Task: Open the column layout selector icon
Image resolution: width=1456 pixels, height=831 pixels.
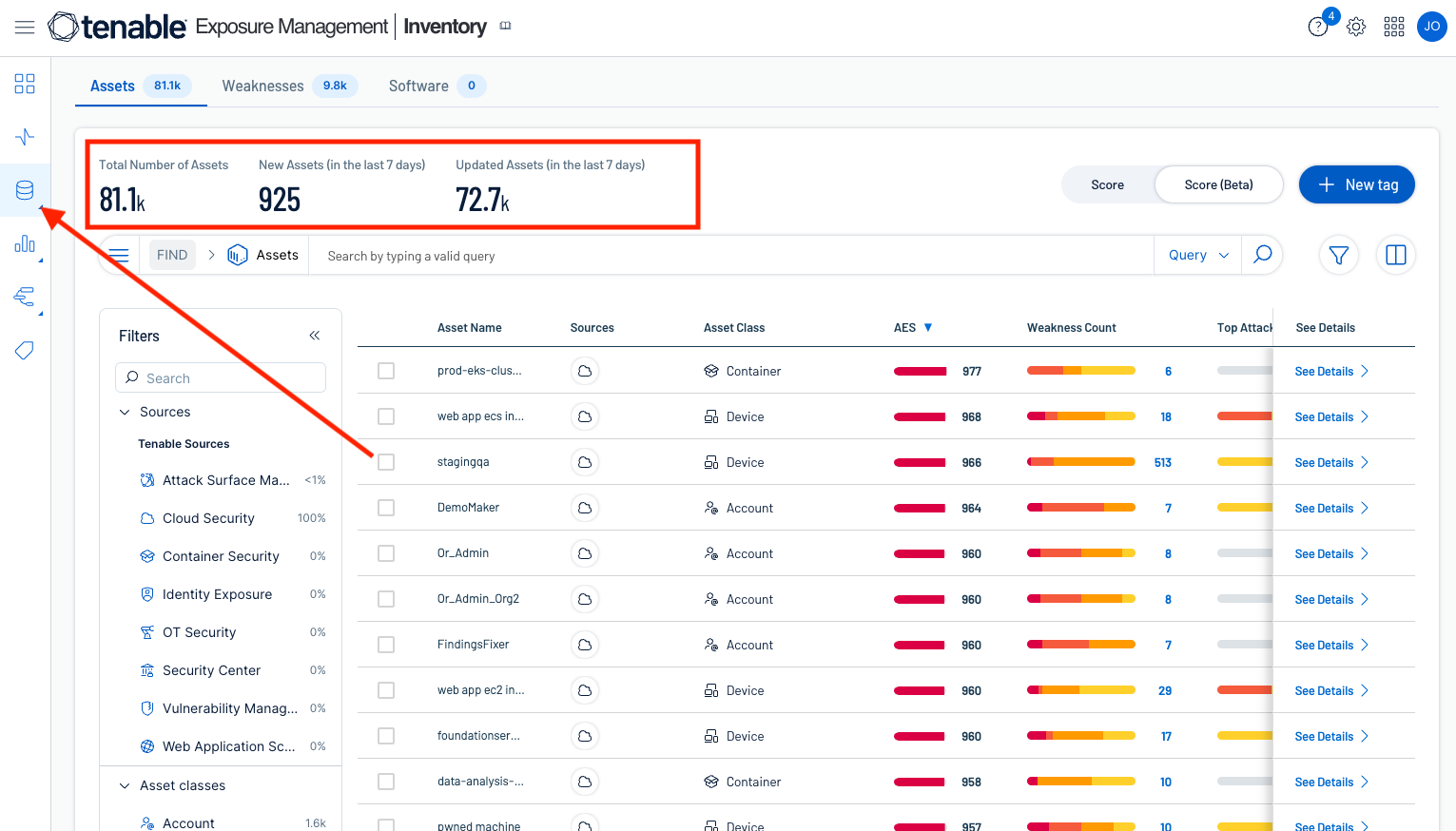Action: 1395,255
